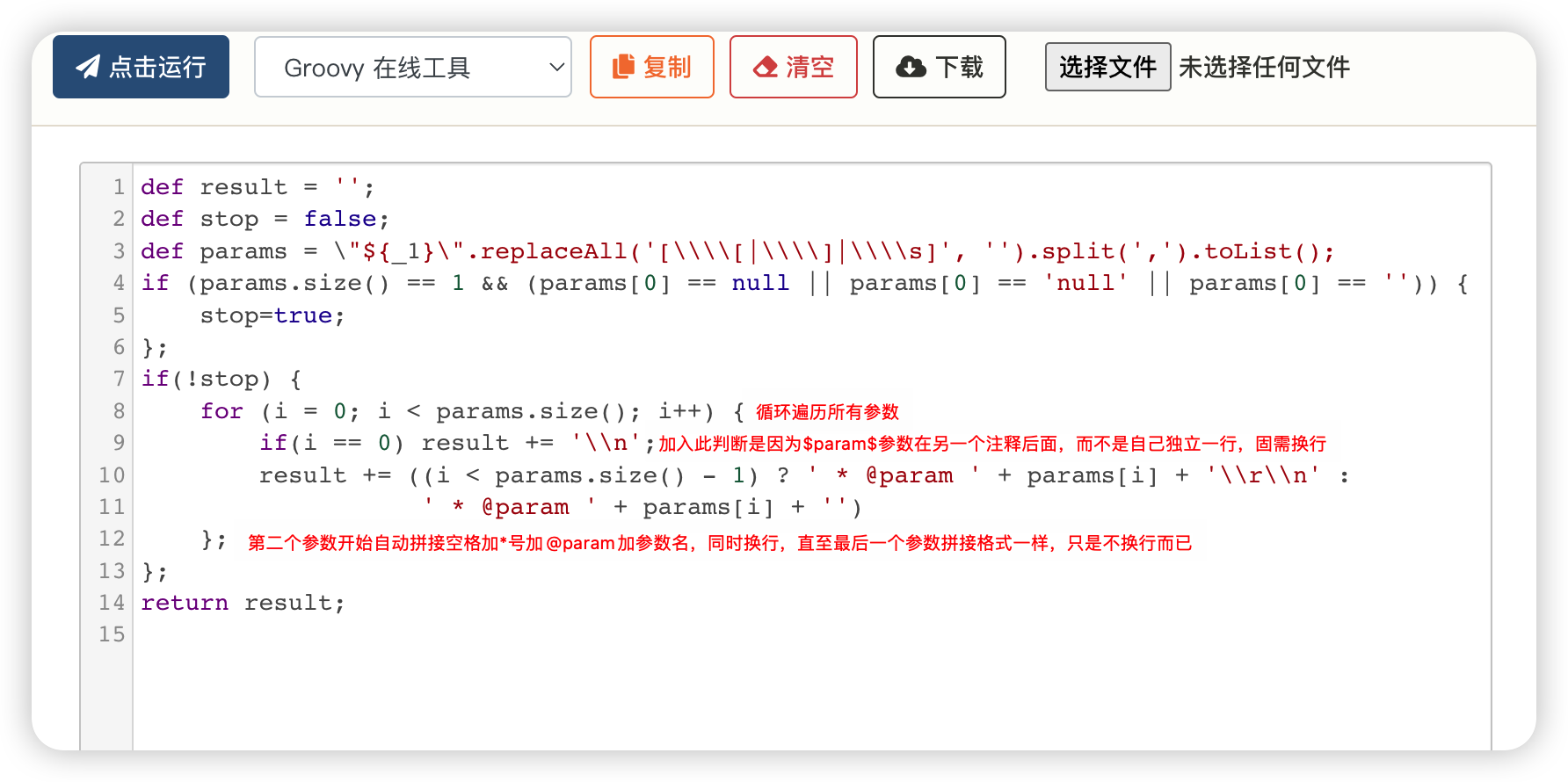Place cursor on 'def result' line
The height and width of the screenshot is (782, 1568).
coord(258,187)
